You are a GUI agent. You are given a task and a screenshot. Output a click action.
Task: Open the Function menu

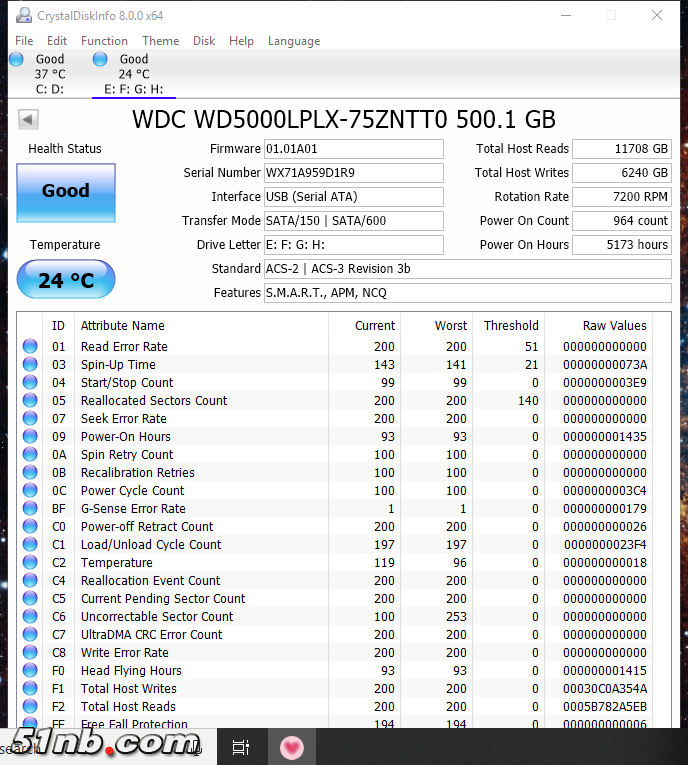(104, 41)
